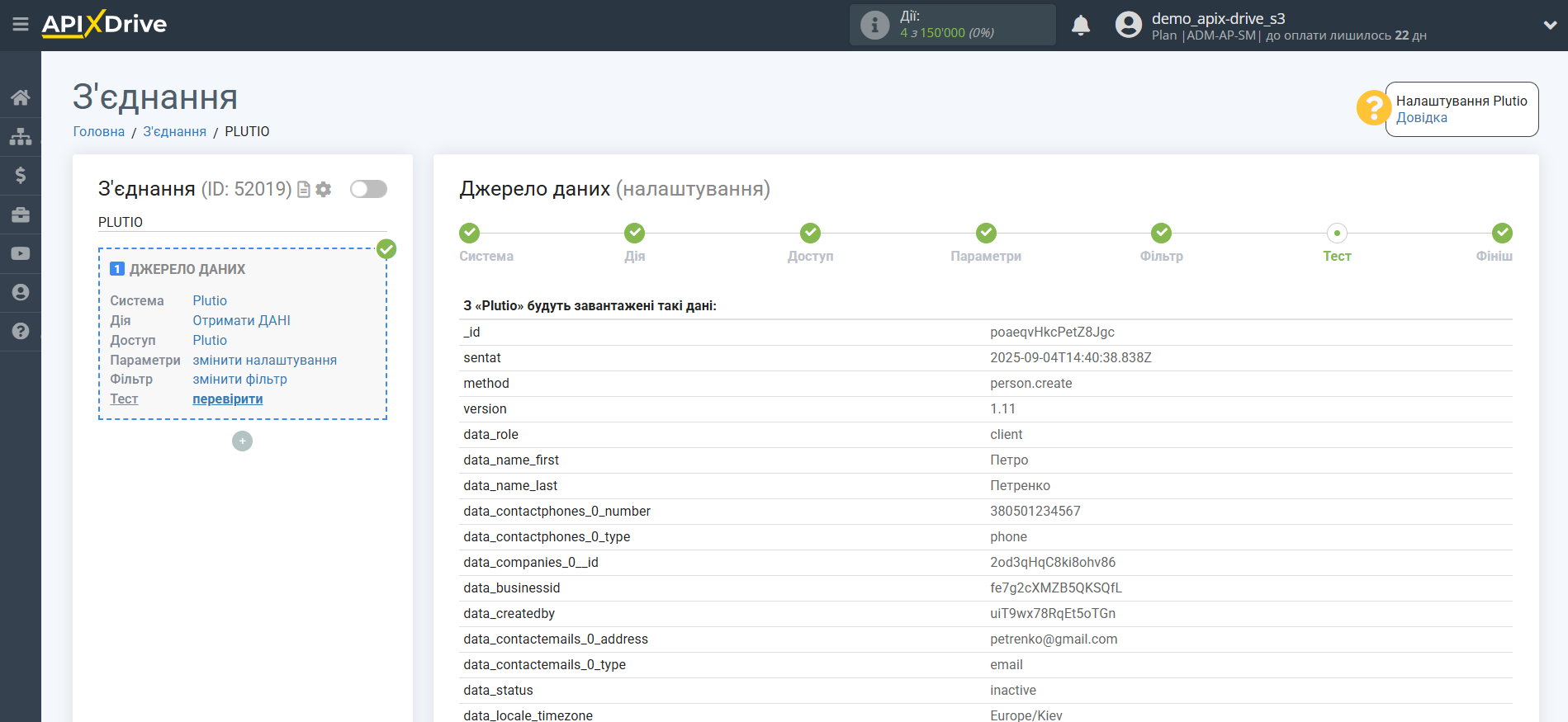1568x722 pixels.
Task: Click data_role field name
Action: click(x=491, y=434)
